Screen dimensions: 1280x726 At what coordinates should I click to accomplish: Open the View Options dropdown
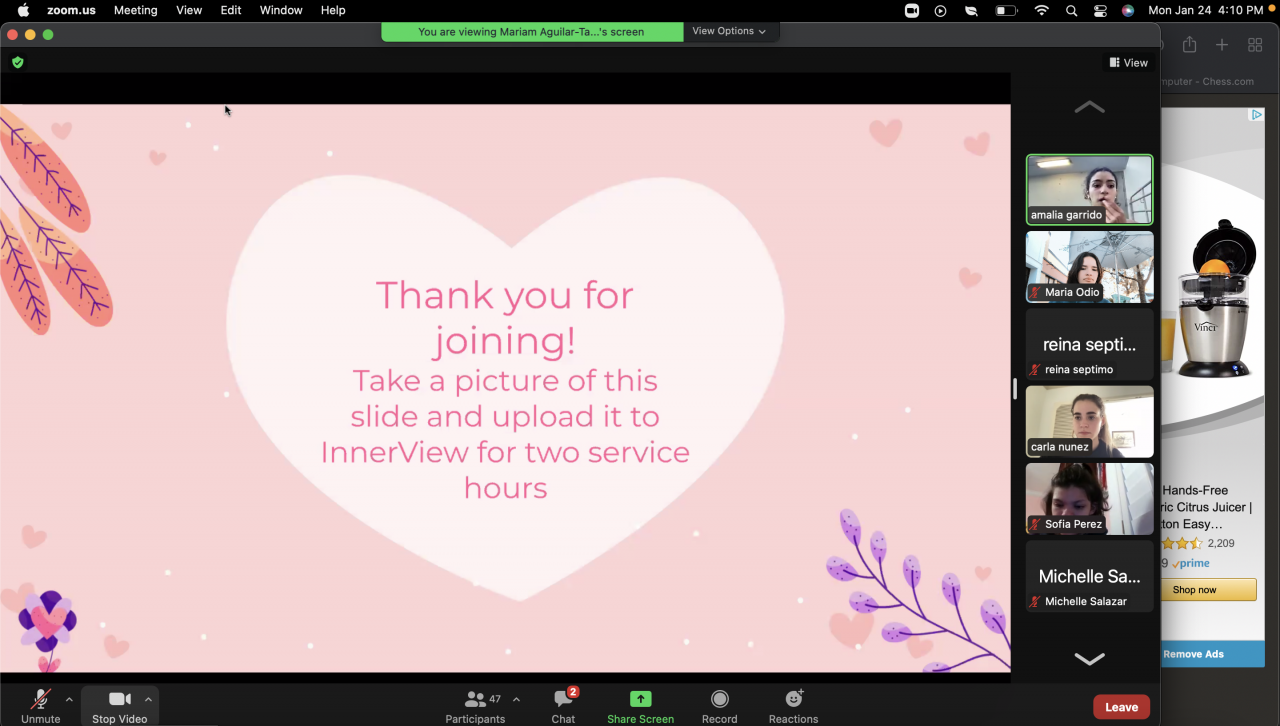pyautogui.click(x=729, y=31)
